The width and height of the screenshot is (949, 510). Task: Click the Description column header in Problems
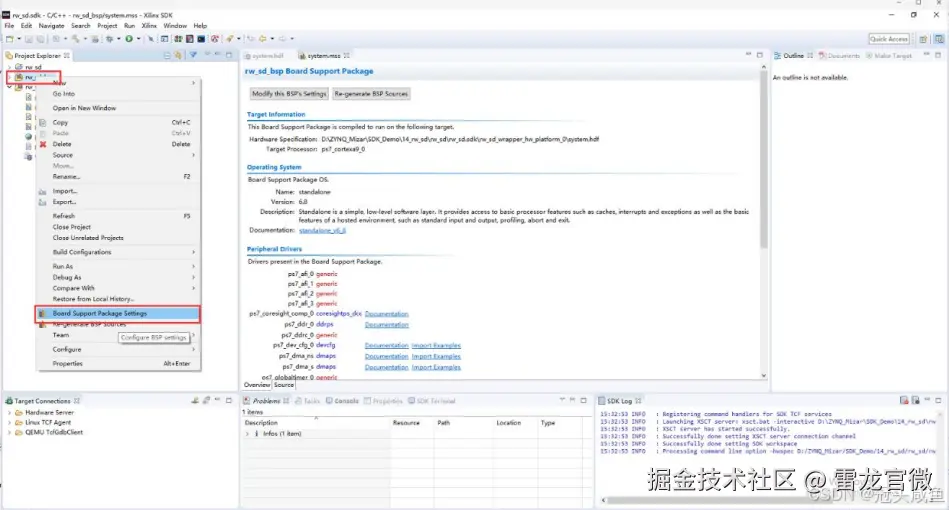click(317, 423)
